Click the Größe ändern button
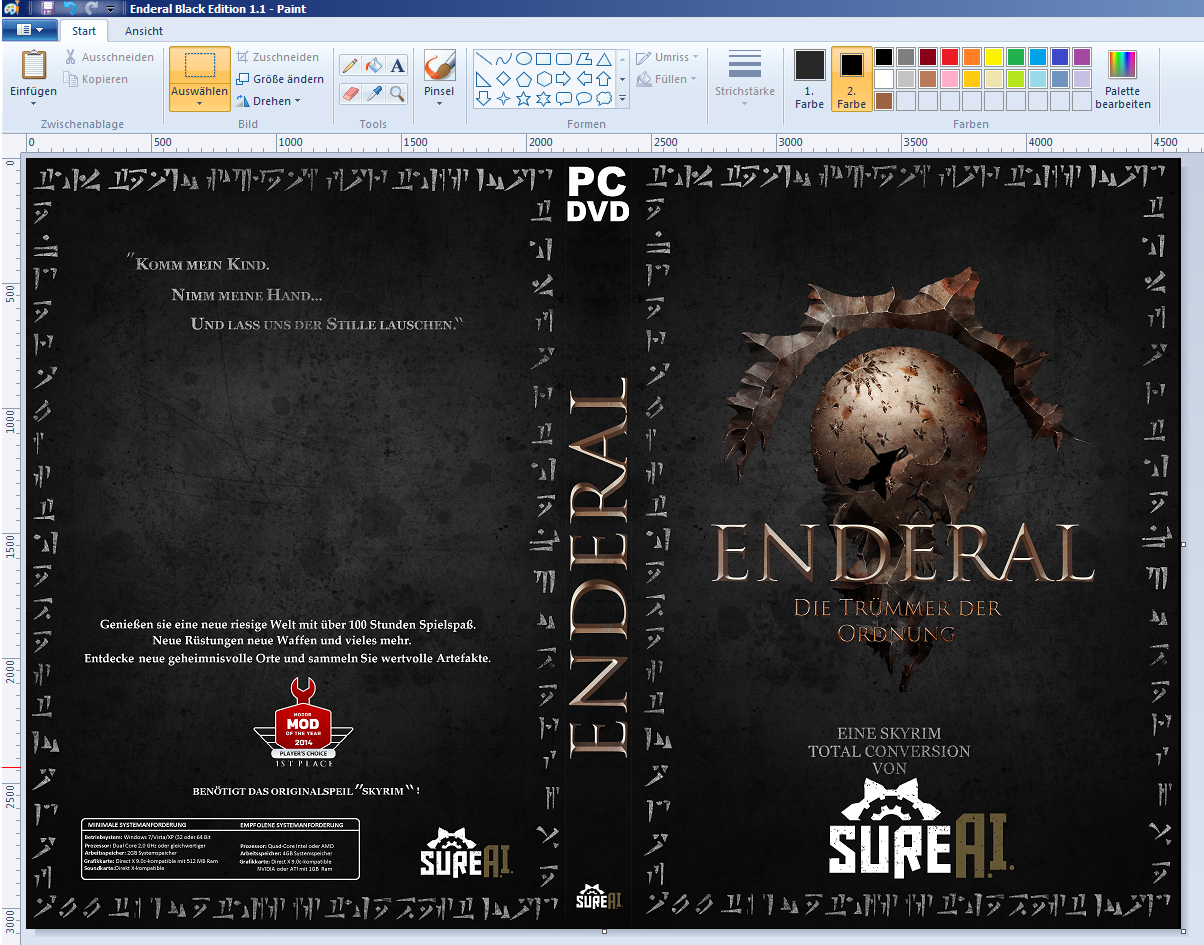 [280, 79]
